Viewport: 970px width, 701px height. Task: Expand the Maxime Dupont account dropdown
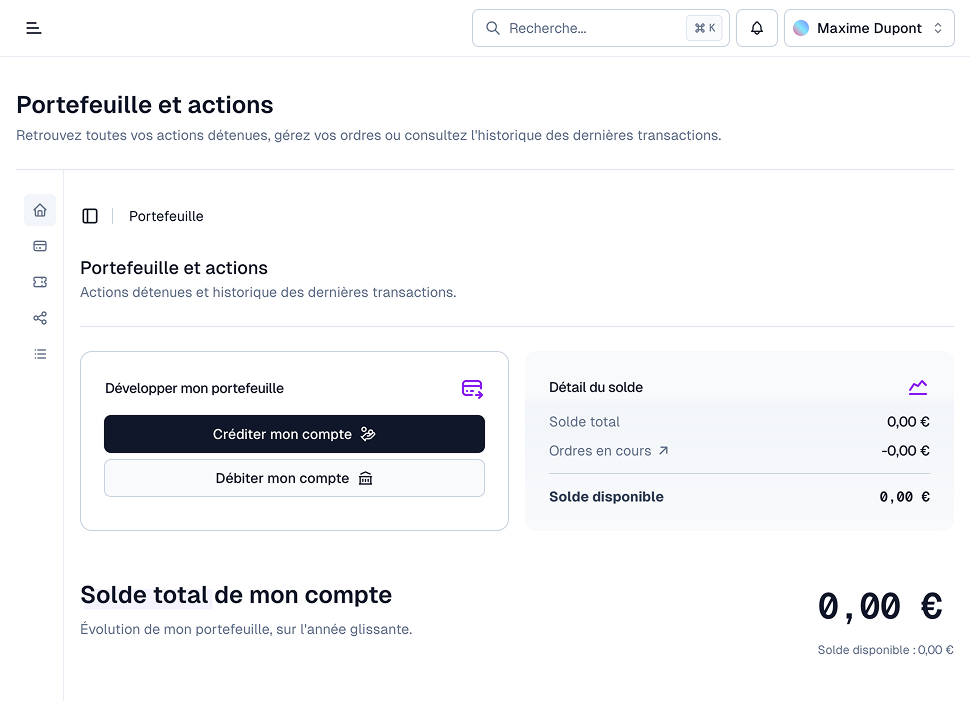tap(937, 28)
